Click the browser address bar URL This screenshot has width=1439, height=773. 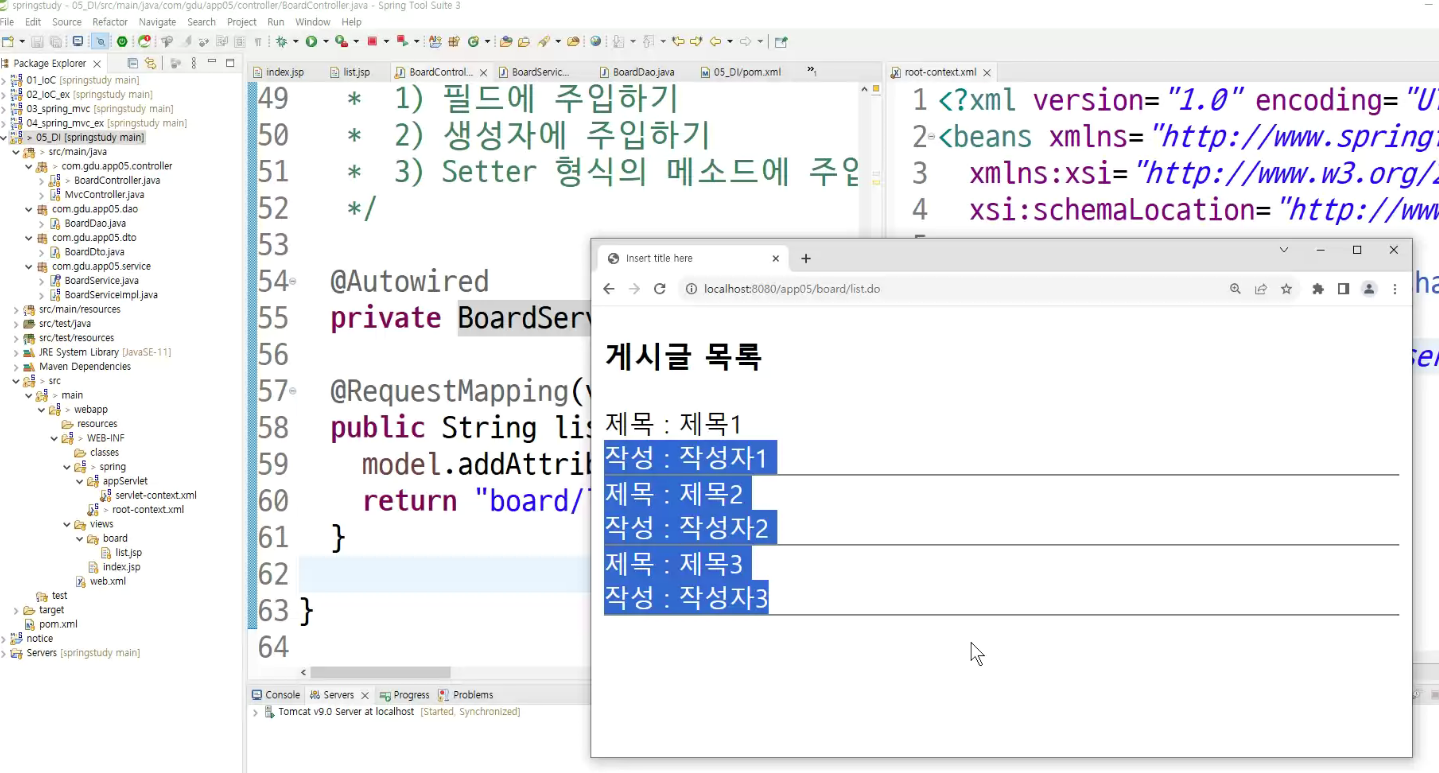(792, 289)
